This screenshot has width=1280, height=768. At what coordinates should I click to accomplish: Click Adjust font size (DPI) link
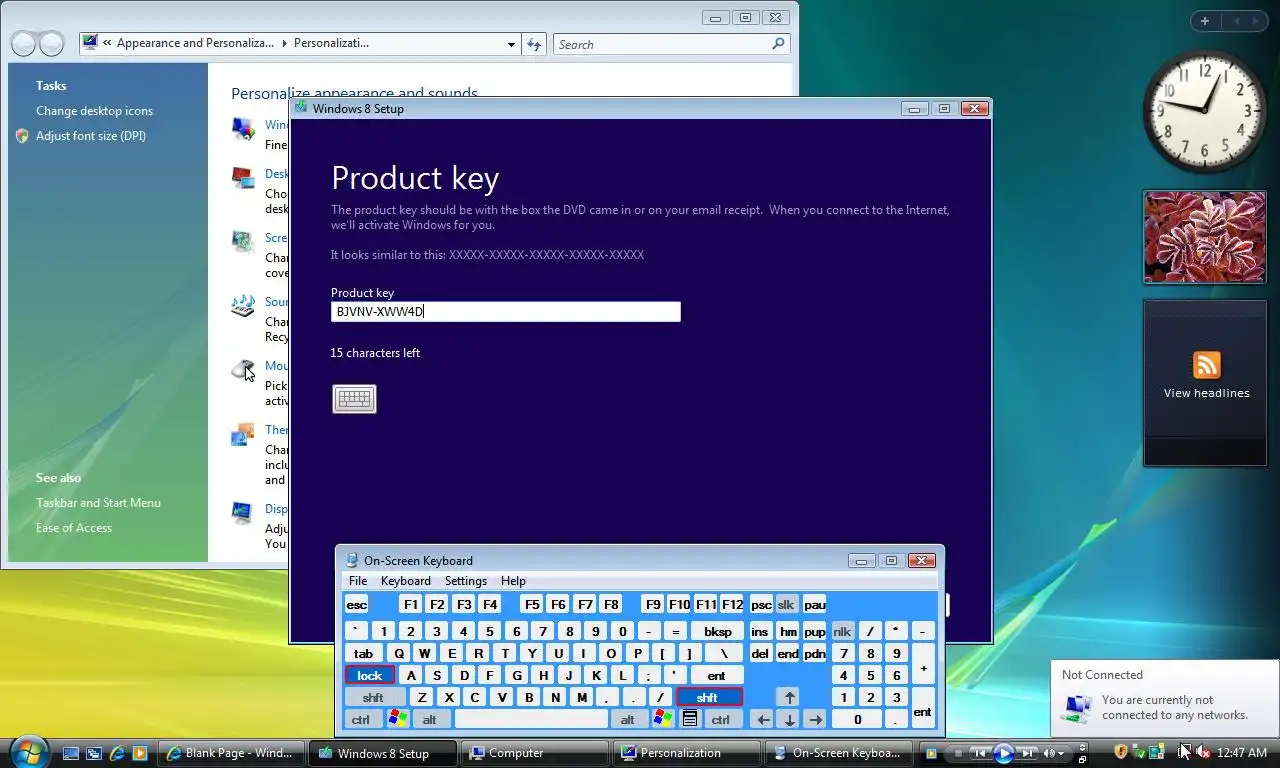[91, 136]
